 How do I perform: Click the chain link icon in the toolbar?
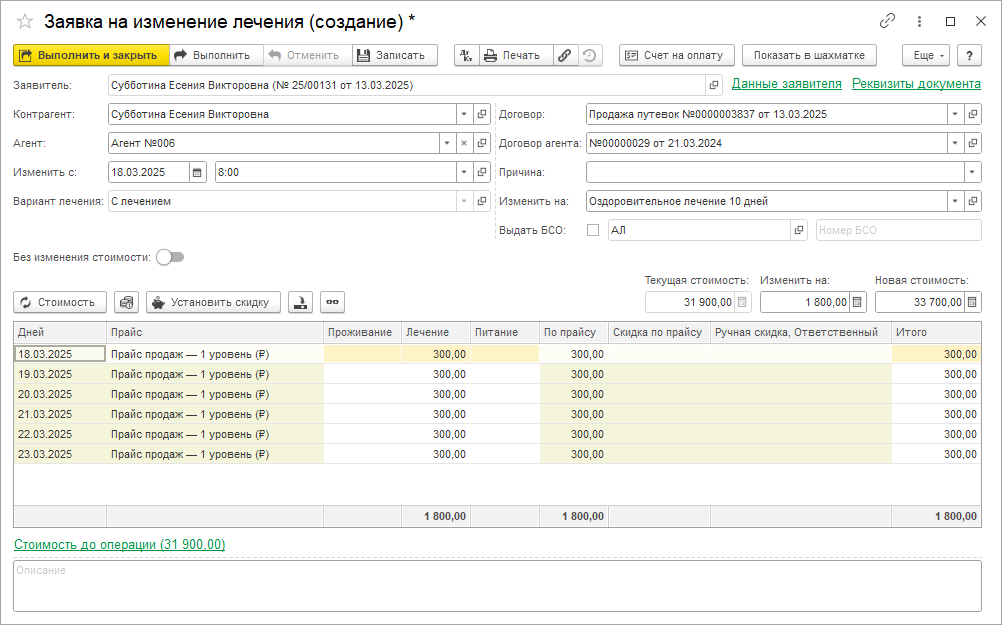[x=565, y=55]
